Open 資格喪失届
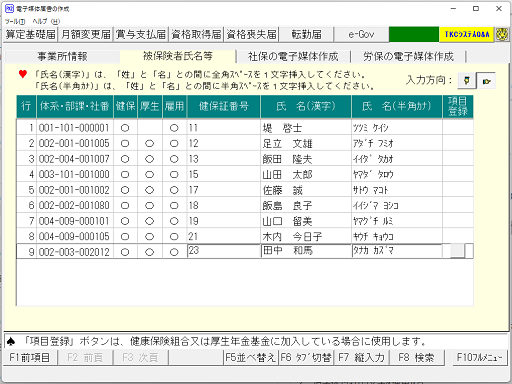Image resolution: width=512 pixels, height=384 pixels. [251, 34]
